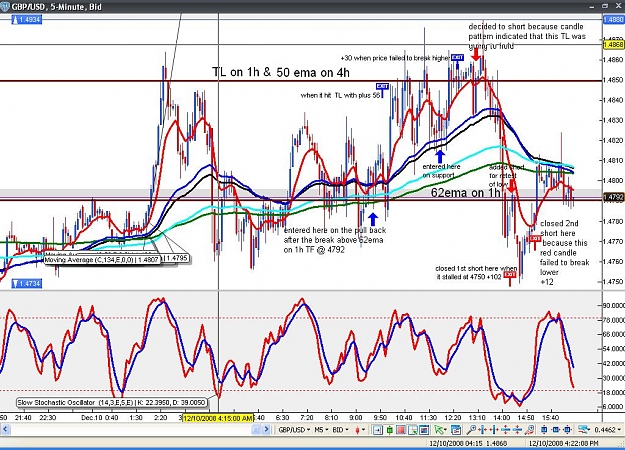
Task: Click the chart shift icon with right arrow
Action: coord(377,430)
